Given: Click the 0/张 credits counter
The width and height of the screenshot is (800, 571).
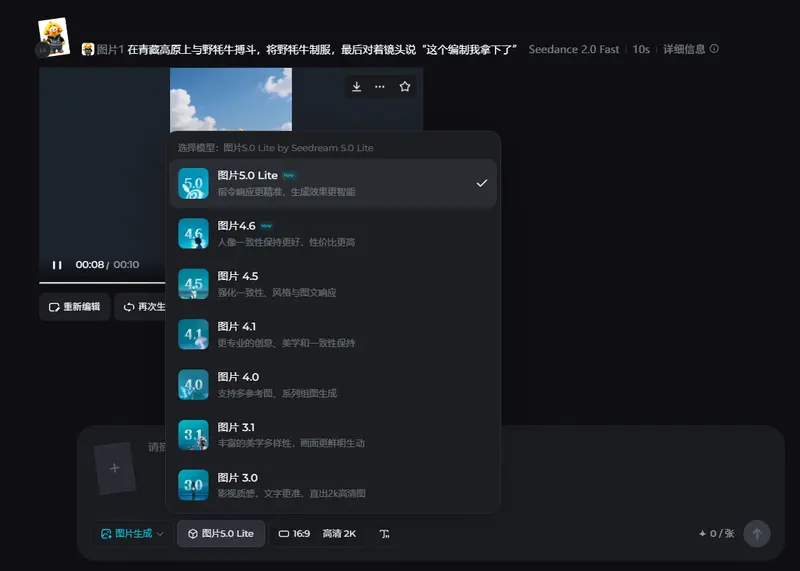Looking at the screenshot, I should coord(716,534).
